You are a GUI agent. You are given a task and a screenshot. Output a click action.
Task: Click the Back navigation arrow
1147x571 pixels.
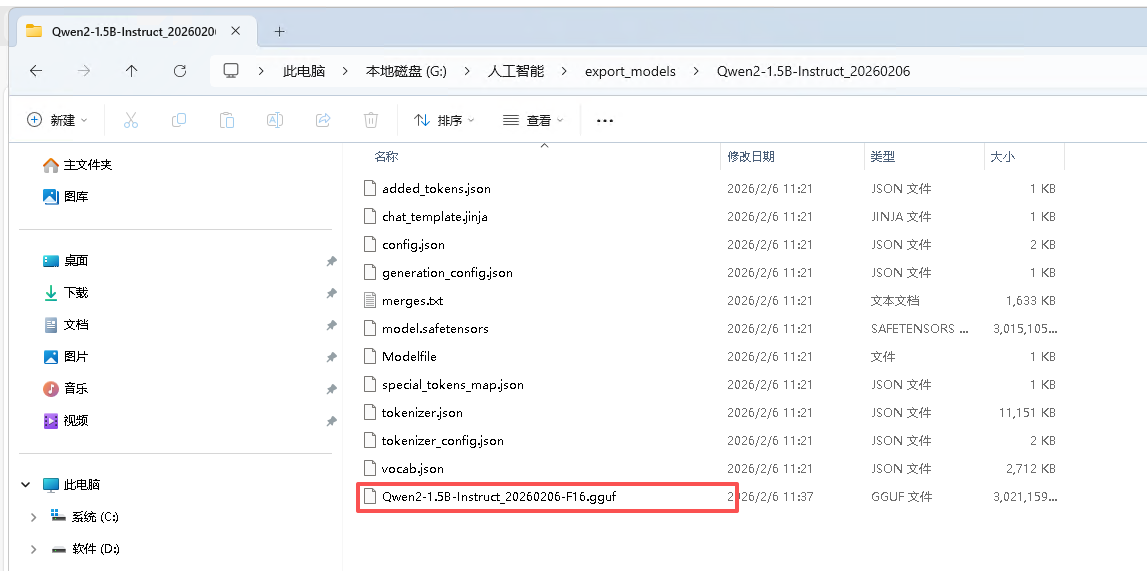pyautogui.click(x=36, y=71)
